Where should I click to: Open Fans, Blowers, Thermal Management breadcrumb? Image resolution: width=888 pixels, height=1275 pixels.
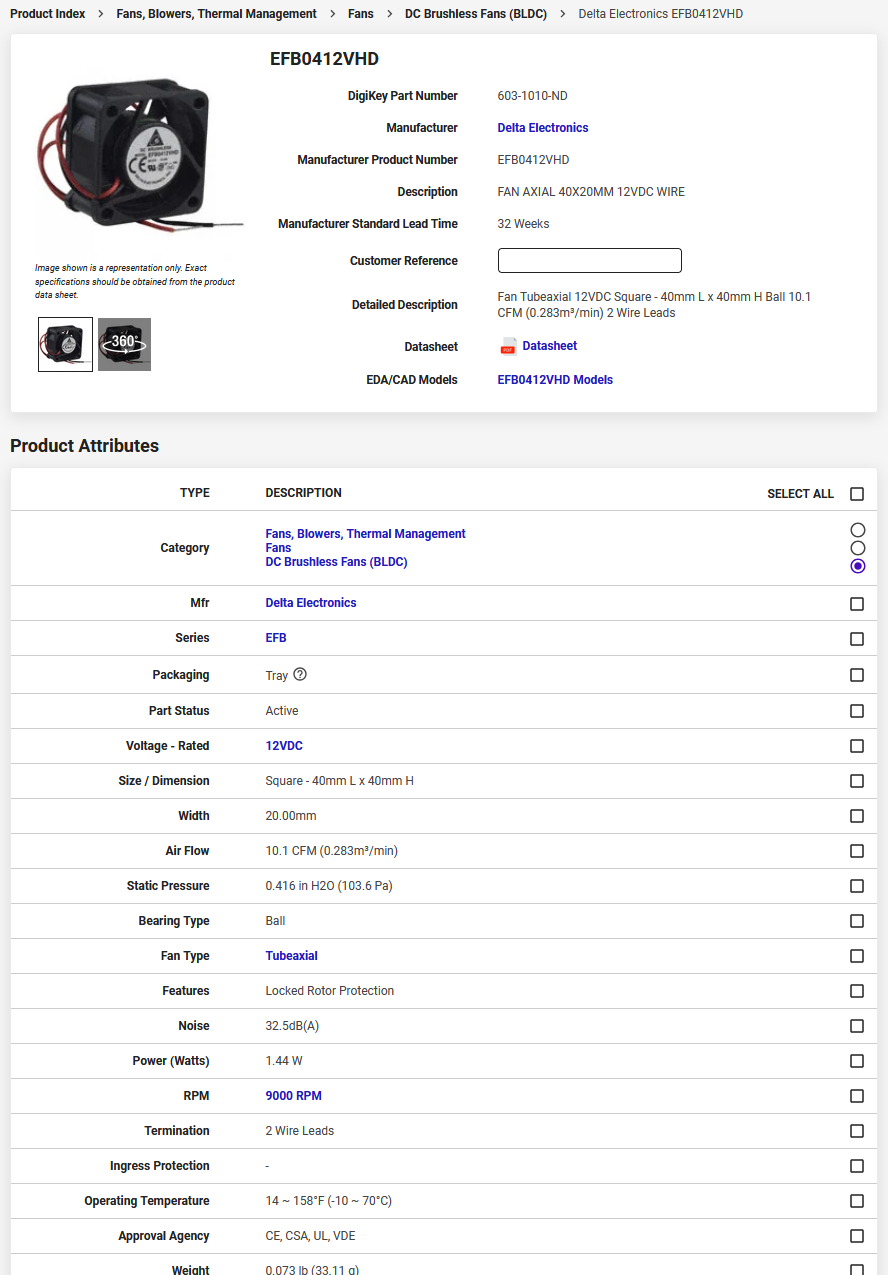pyautogui.click(x=216, y=14)
